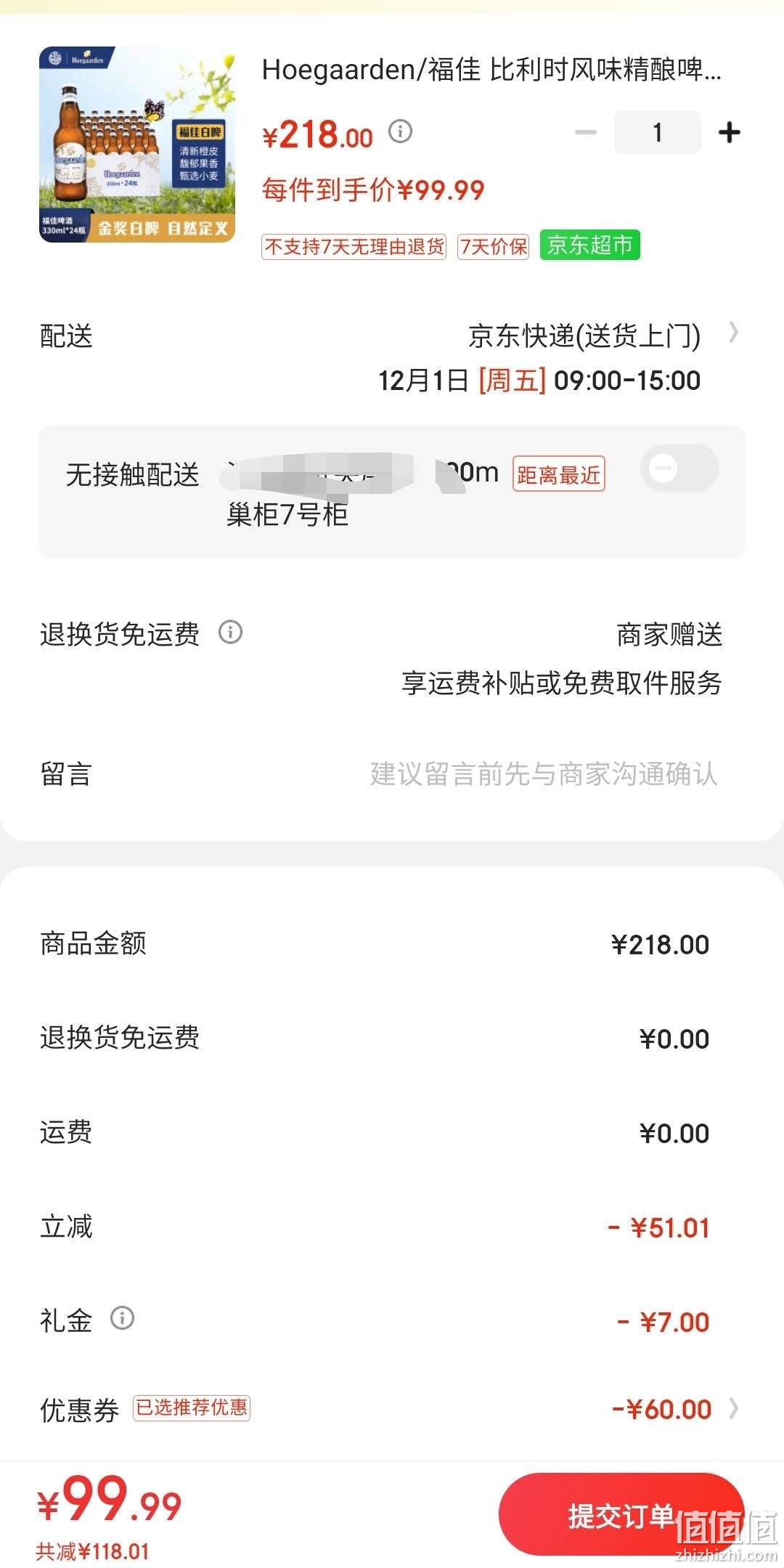Tap the 不支持7天无理由退货 tag
This screenshot has height=1568, width=784.
click(354, 247)
